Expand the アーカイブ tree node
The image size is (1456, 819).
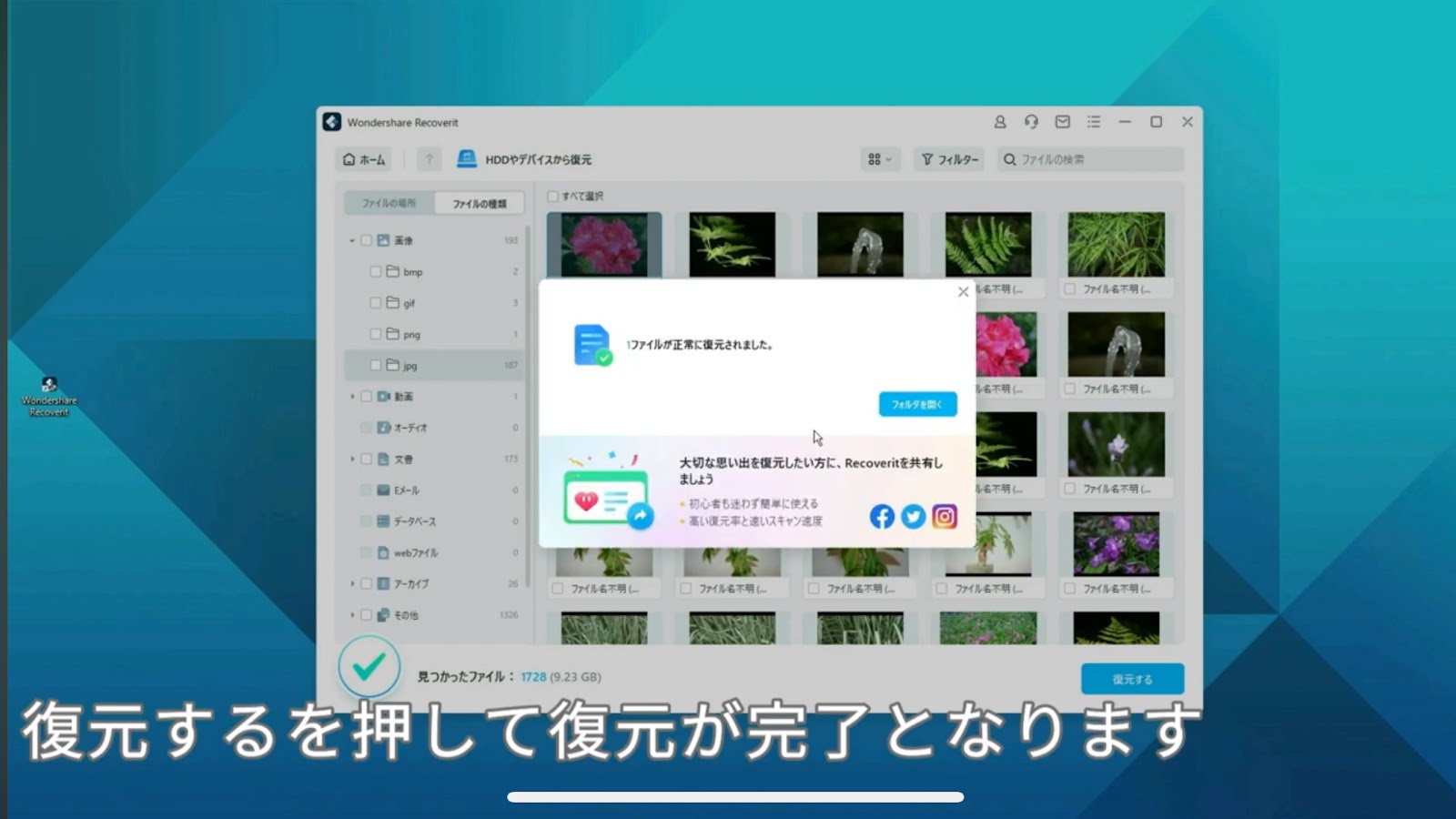pos(352,583)
